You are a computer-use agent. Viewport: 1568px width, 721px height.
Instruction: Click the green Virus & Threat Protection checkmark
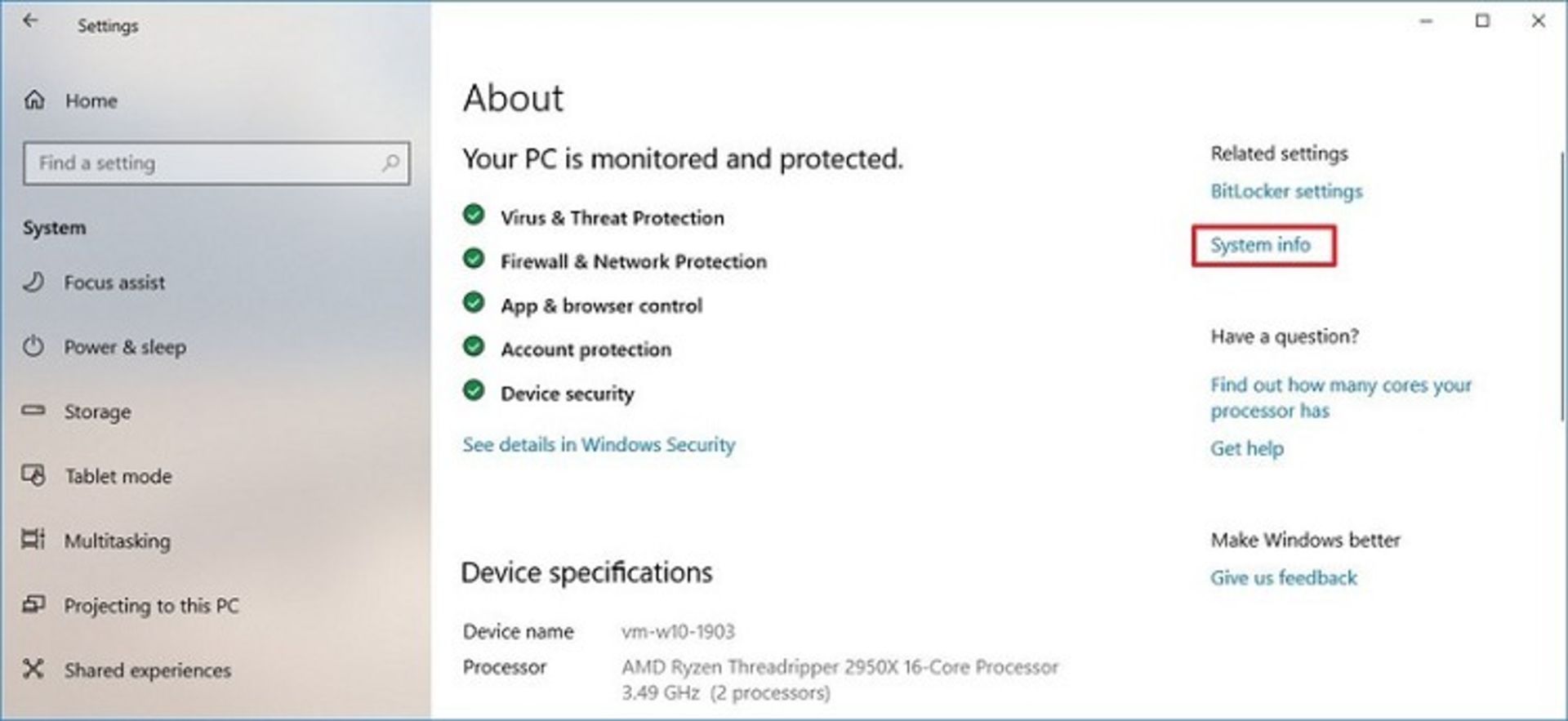pos(474,216)
